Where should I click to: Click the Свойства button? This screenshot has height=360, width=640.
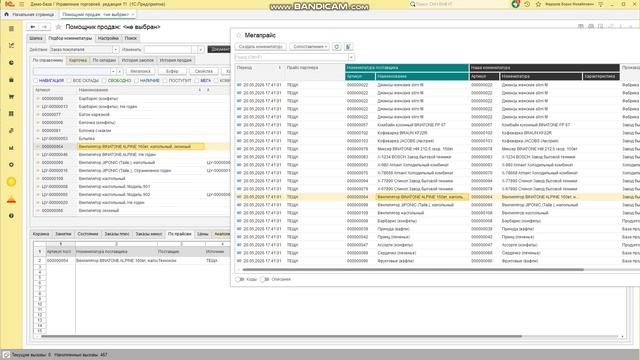(204, 71)
